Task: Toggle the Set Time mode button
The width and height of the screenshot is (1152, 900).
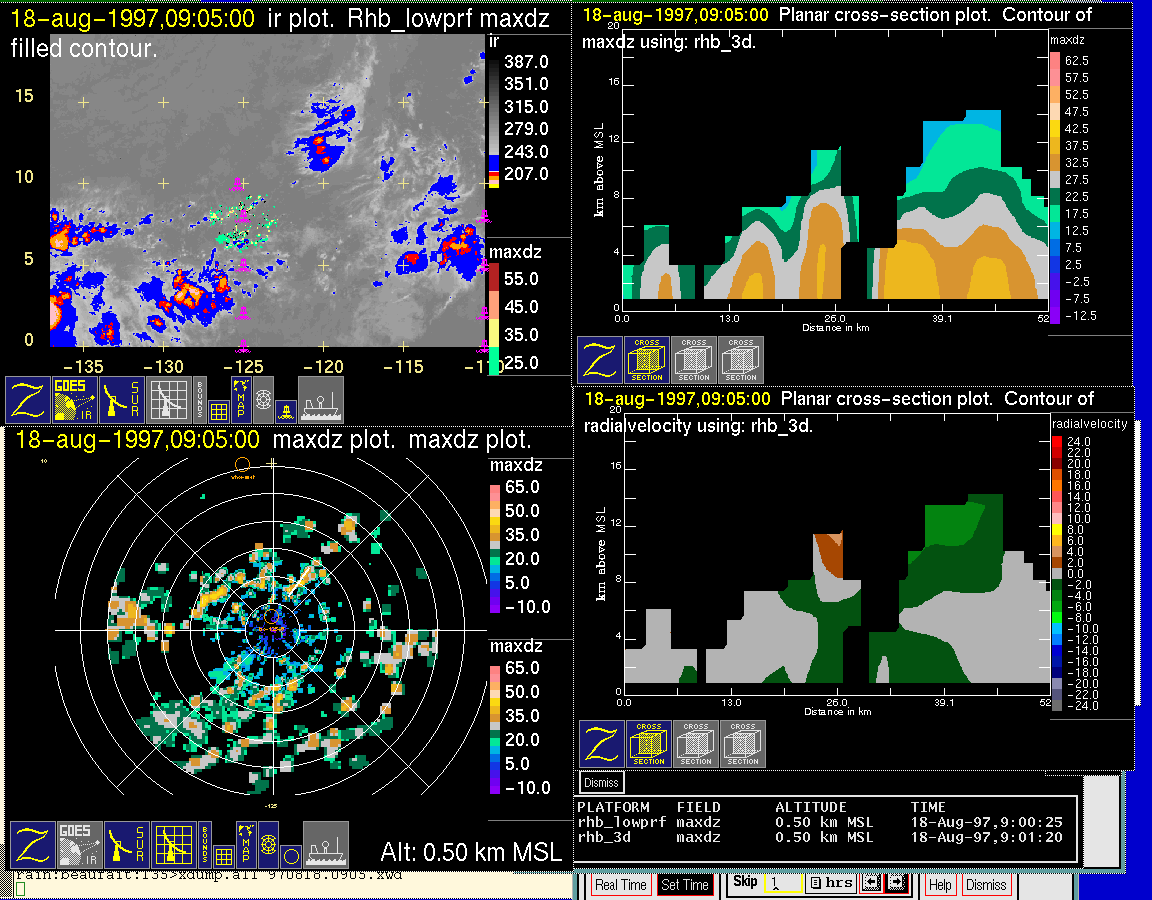Action: pyautogui.click(x=685, y=885)
